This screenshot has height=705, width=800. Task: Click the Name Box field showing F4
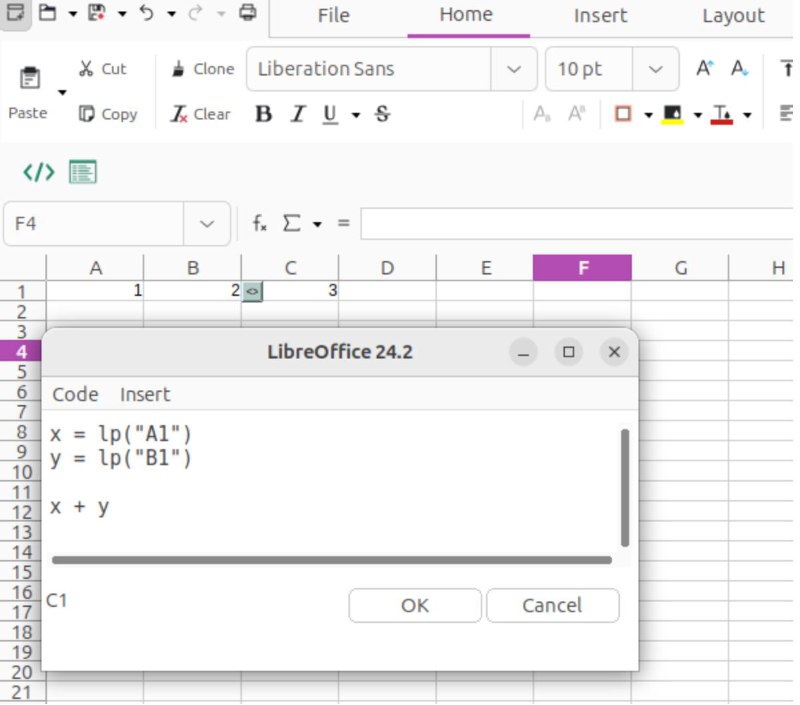(94, 223)
